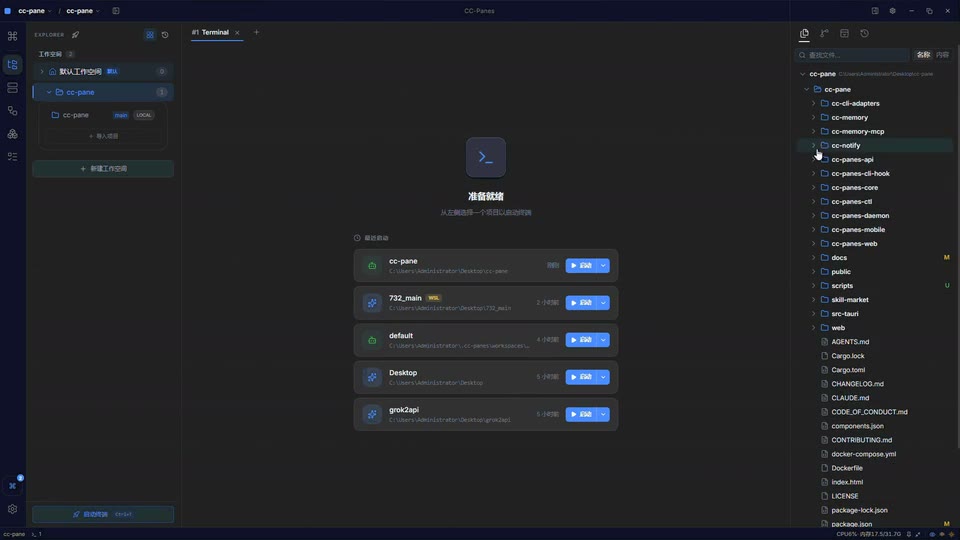The image size is (960, 540).
Task: Close the #1 Terminal tab
Action: [237, 32]
